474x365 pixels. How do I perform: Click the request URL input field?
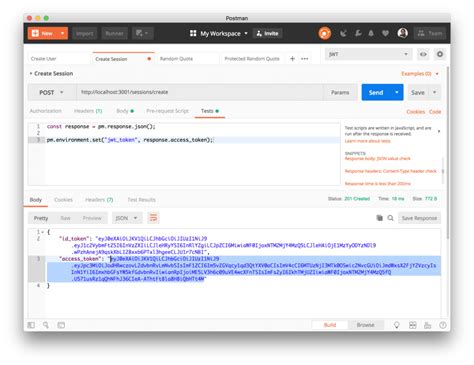click(x=200, y=92)
